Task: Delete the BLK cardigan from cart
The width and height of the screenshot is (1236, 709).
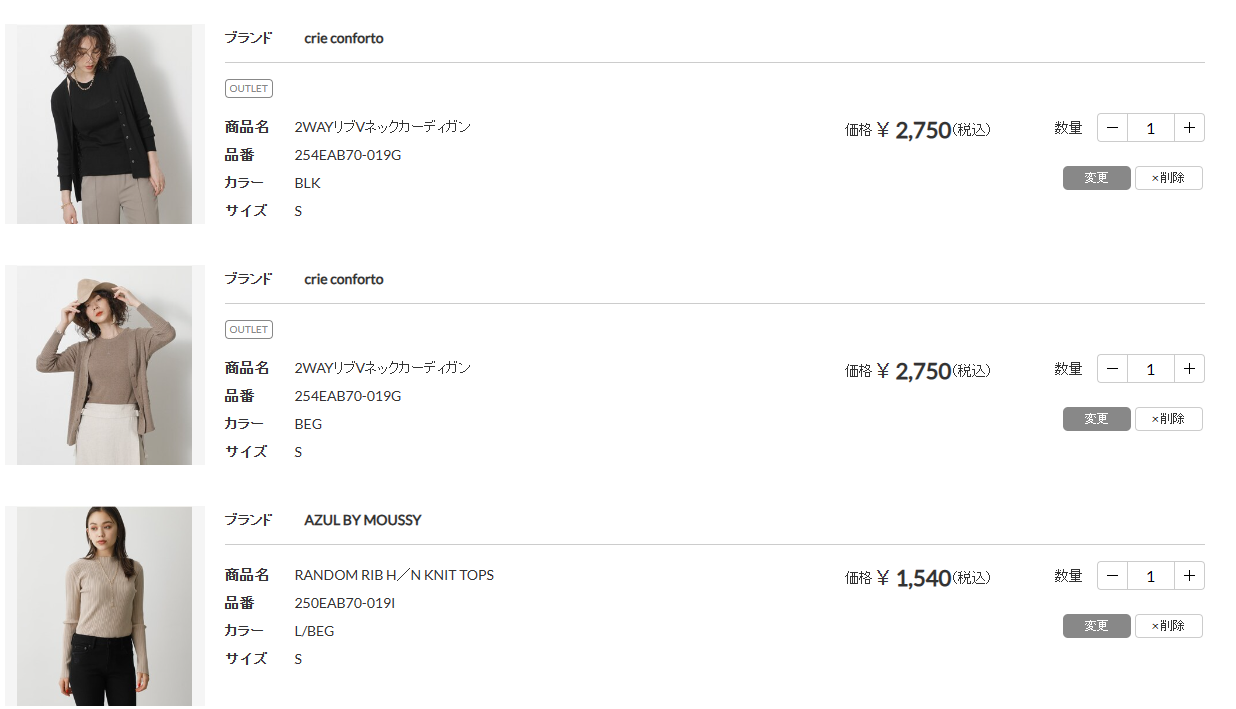Action: coord(1168,178)
